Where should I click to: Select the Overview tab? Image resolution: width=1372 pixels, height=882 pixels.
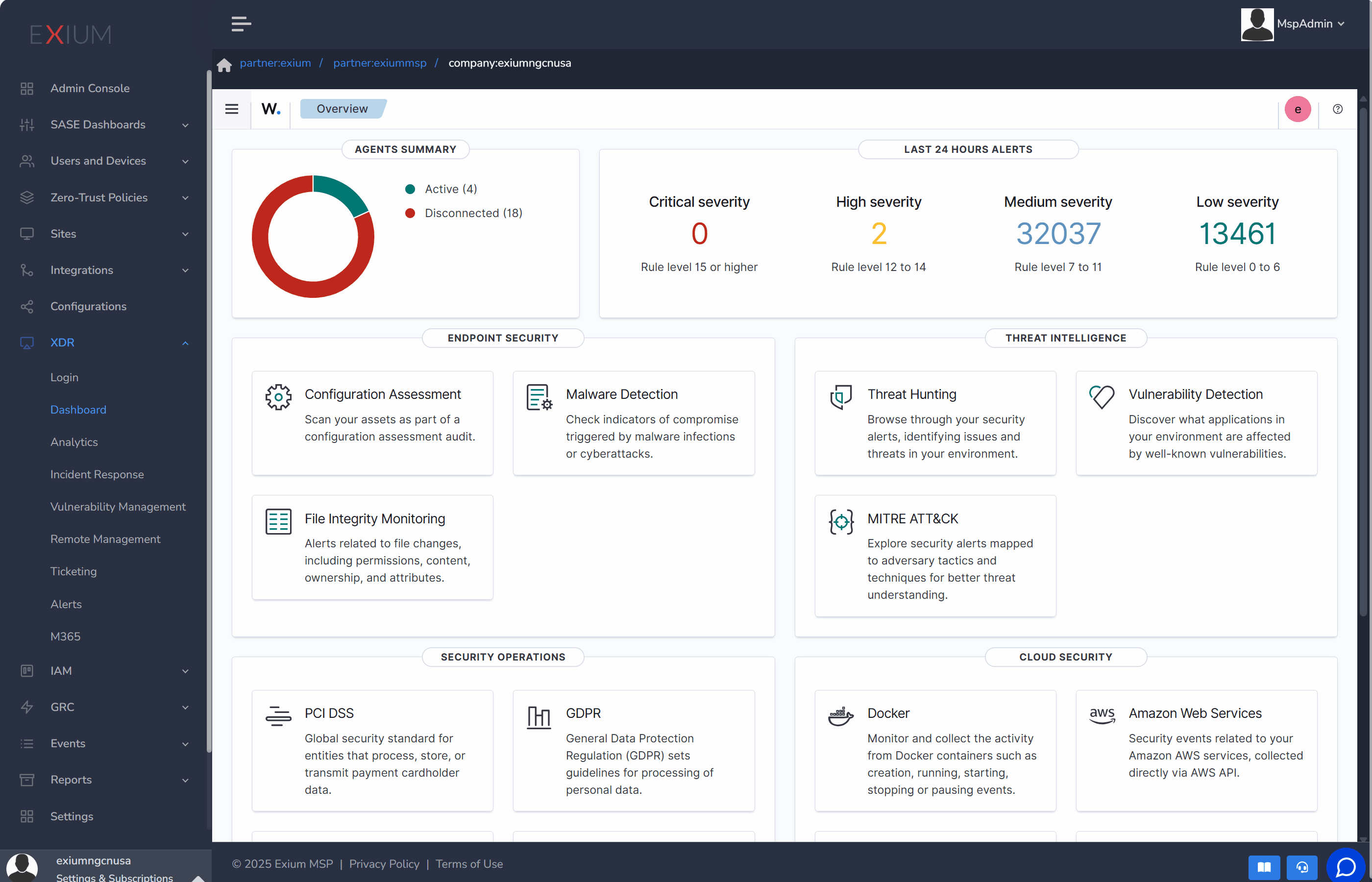[343, 109]
